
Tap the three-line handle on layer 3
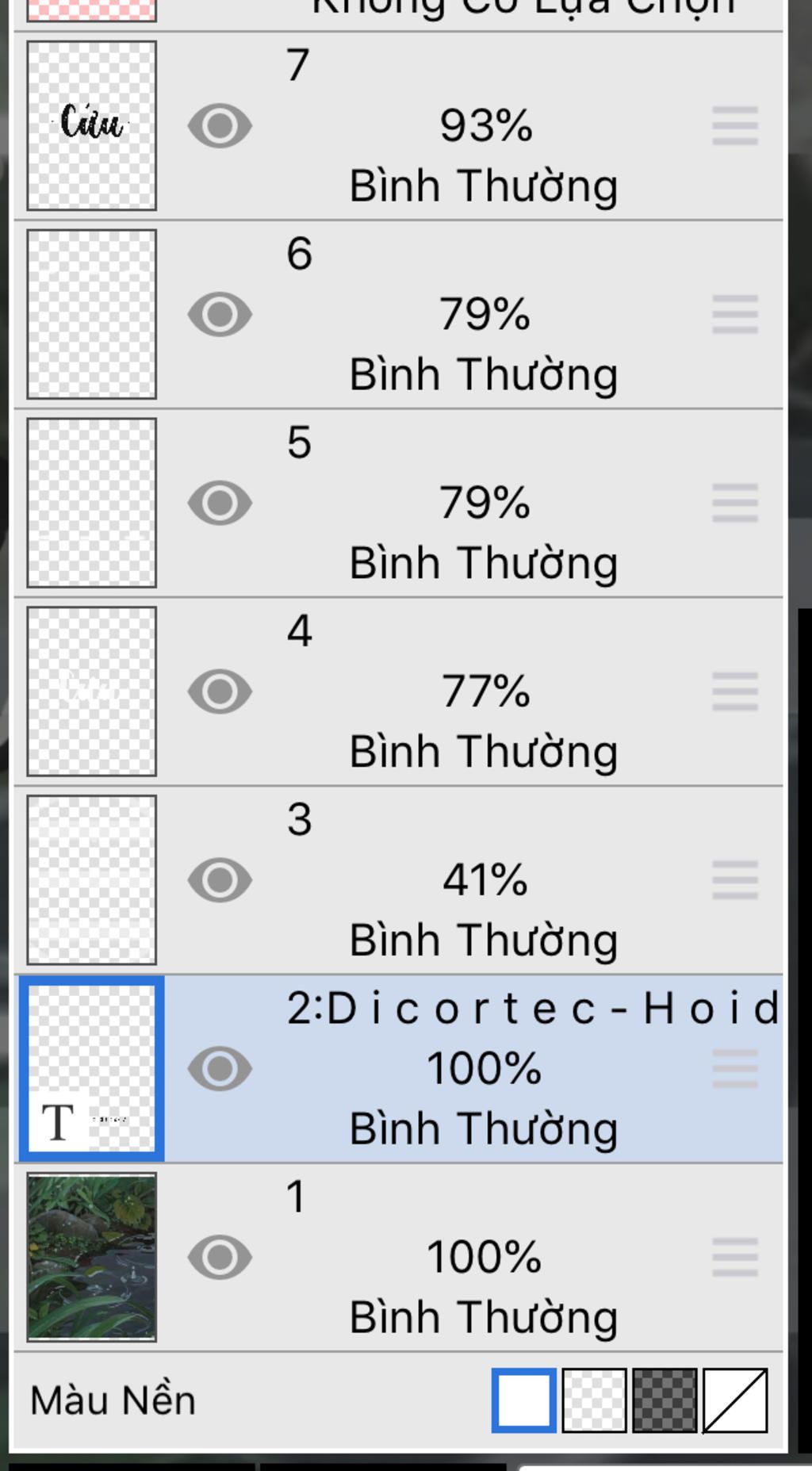(x=735, y=881)
